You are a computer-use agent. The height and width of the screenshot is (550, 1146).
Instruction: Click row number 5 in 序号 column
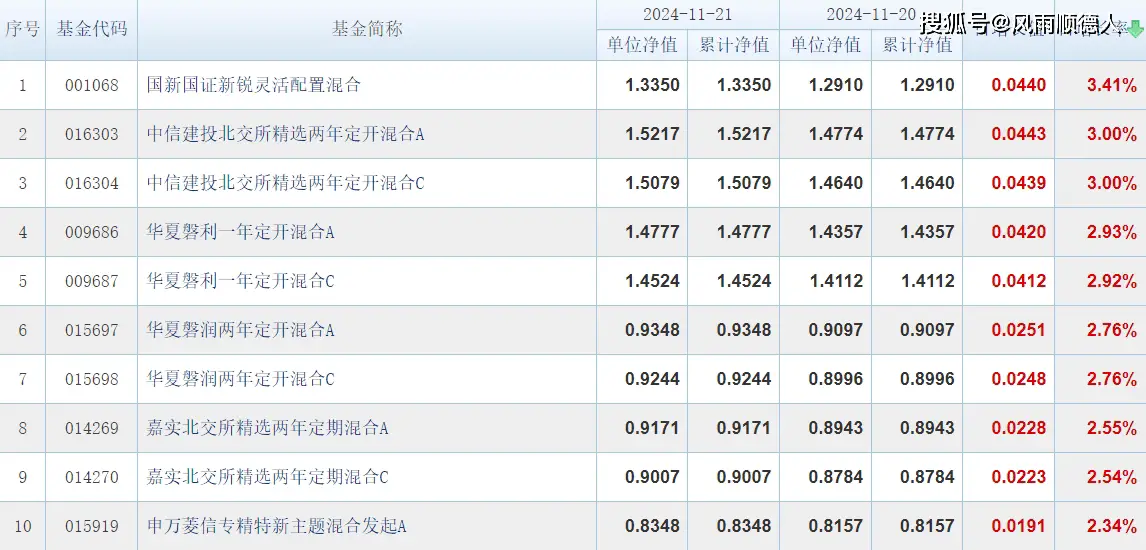tap(23, 281)
